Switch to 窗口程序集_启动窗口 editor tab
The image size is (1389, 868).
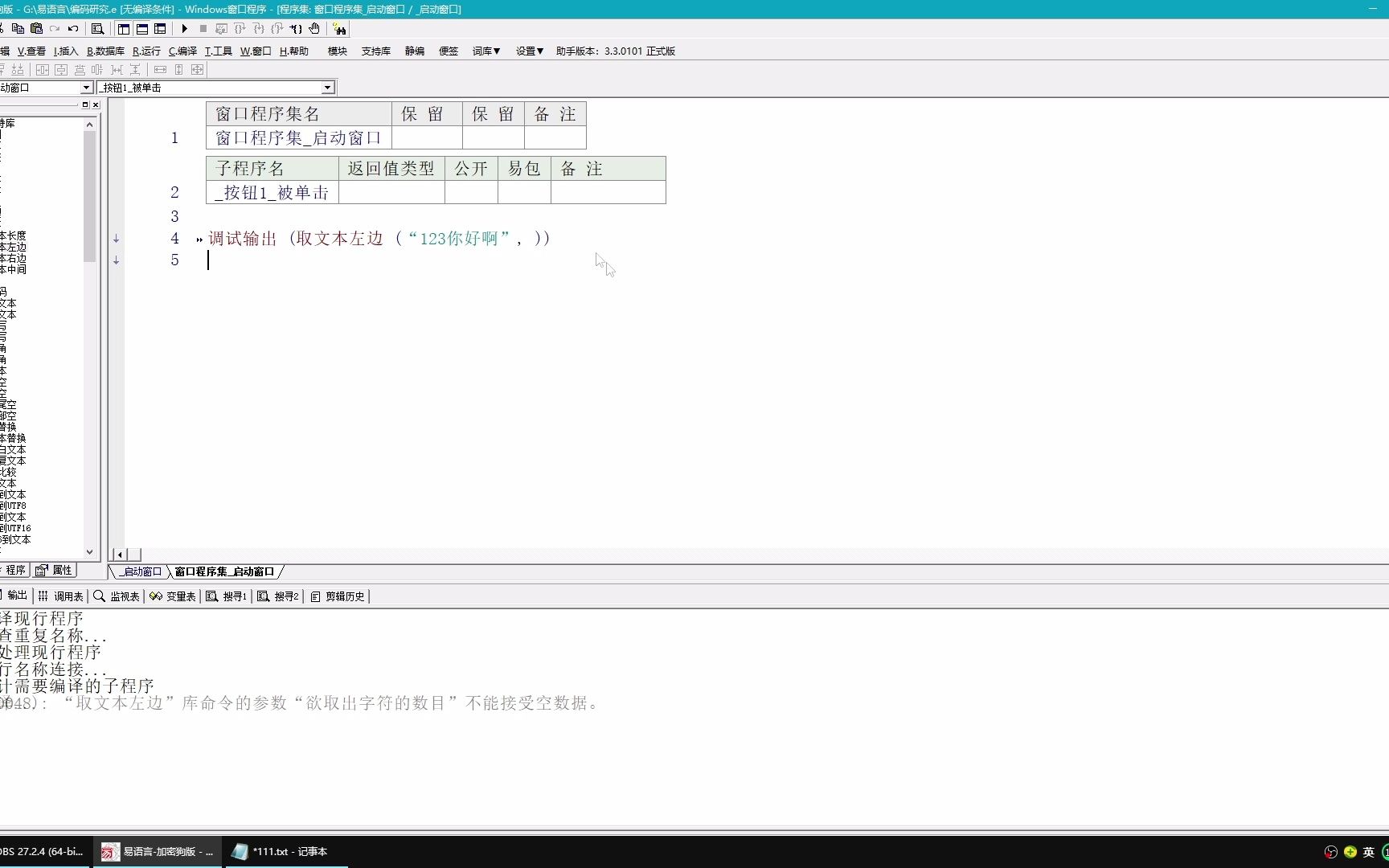click(x=224, y=571)
